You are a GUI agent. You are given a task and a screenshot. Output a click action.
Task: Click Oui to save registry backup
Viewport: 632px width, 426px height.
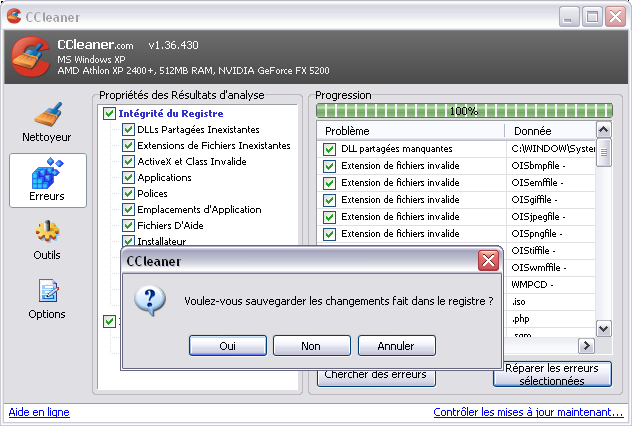pos(228,346)
